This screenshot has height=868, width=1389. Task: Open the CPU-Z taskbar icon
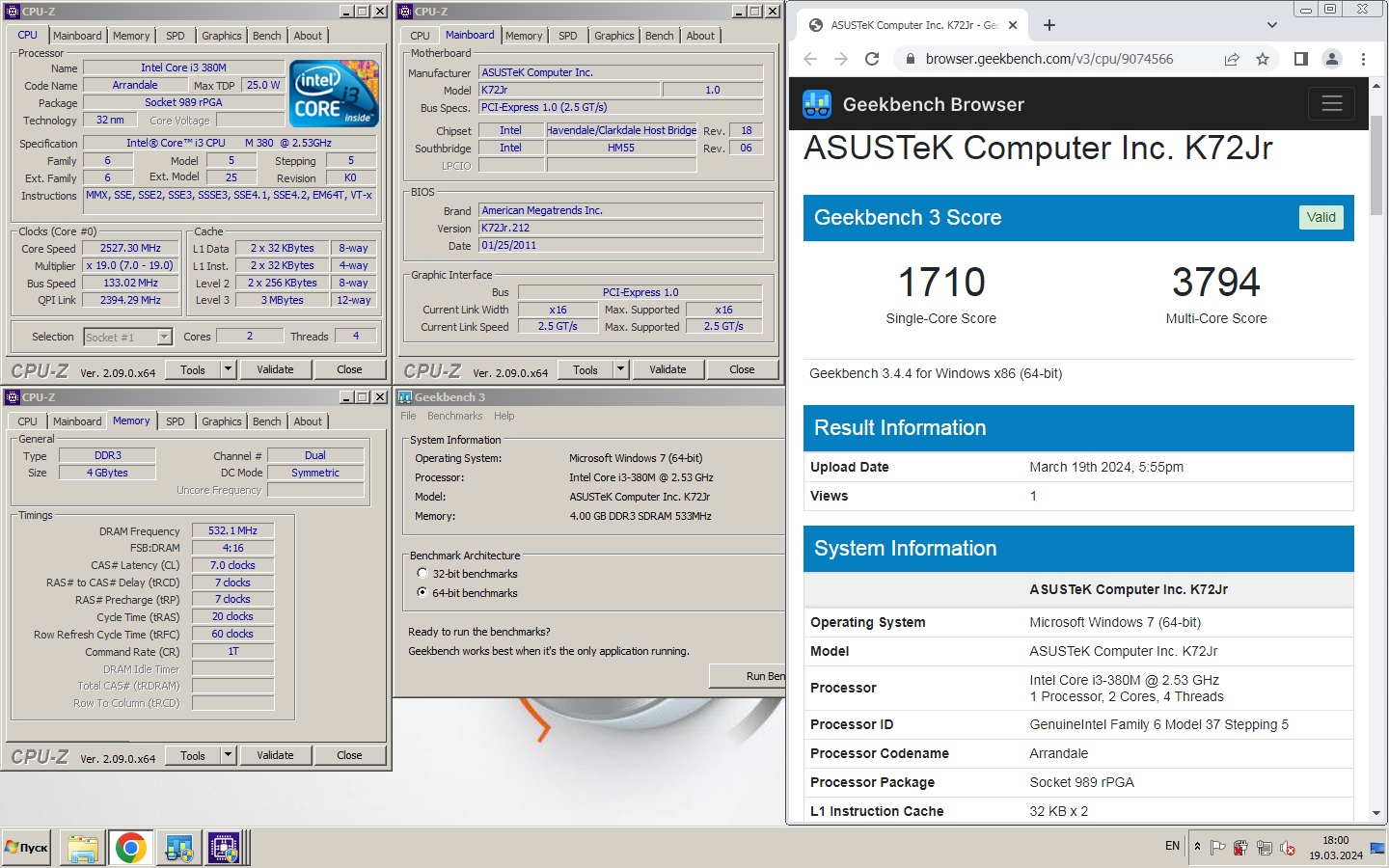point(225,848)
